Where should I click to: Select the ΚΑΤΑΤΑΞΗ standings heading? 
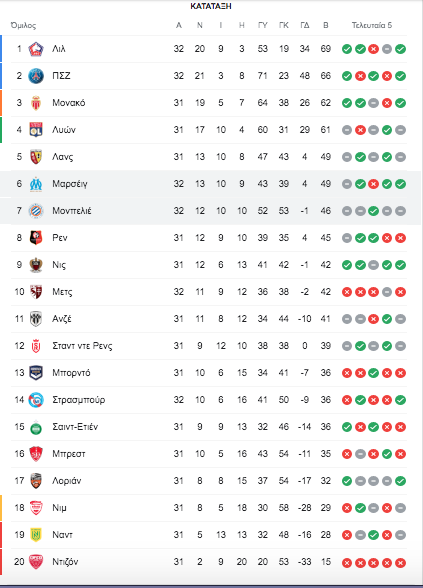[x=211, y=6]
